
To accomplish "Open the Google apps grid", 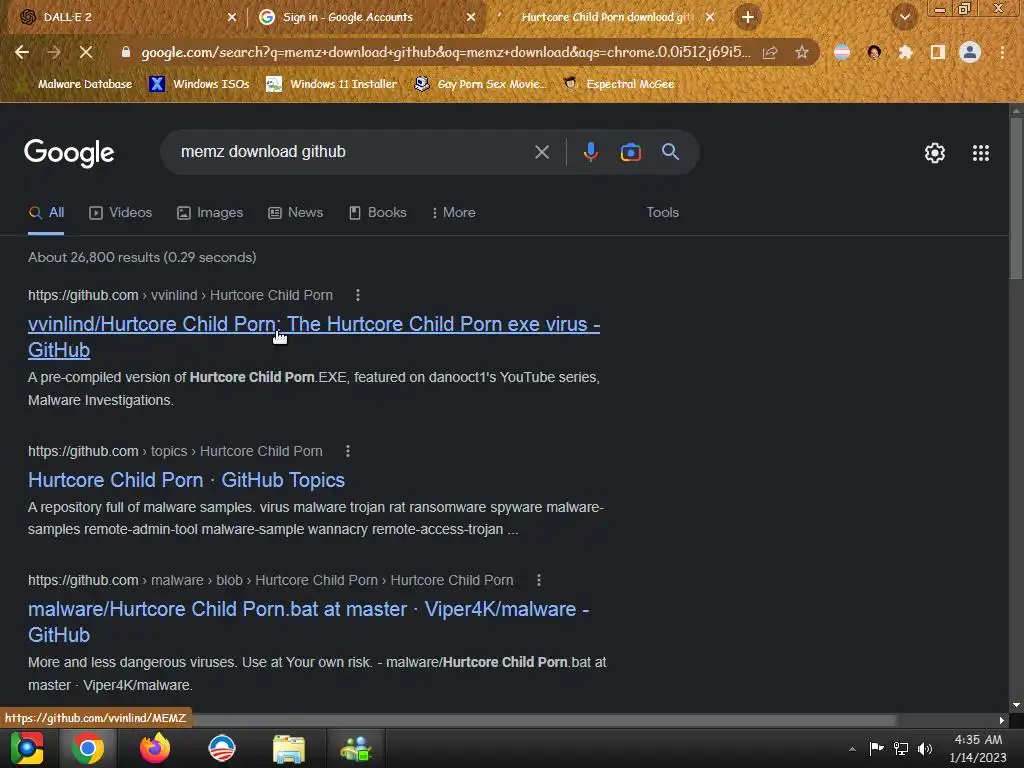I will [980, 153].
